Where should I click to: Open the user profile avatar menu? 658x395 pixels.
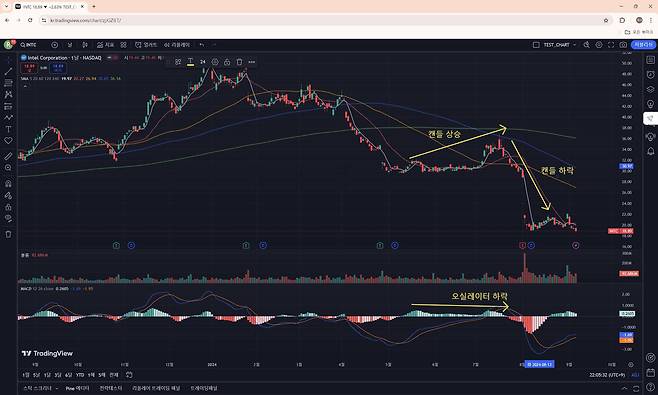[x=8, y=44]
